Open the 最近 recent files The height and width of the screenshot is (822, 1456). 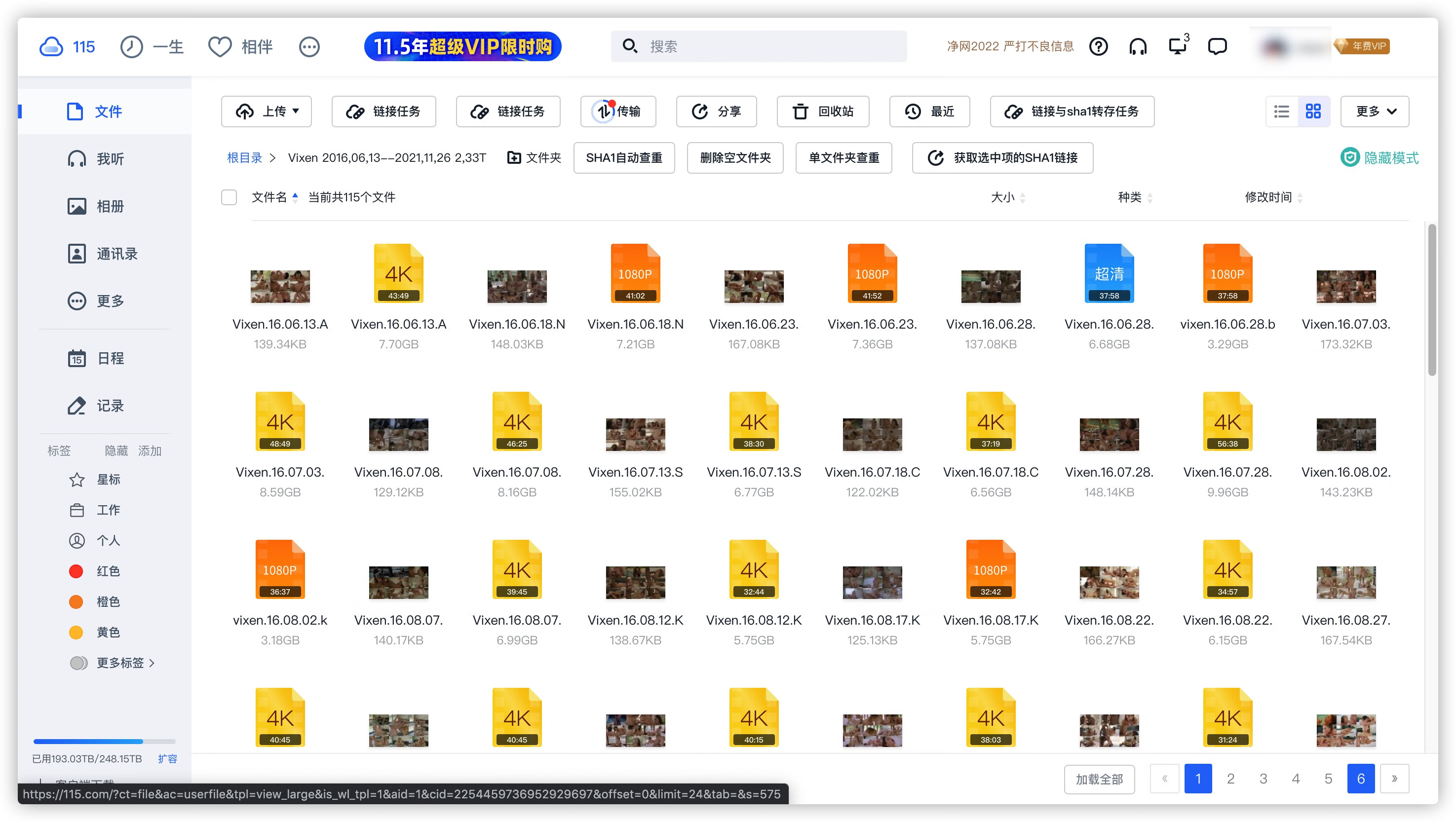point(930,112)
